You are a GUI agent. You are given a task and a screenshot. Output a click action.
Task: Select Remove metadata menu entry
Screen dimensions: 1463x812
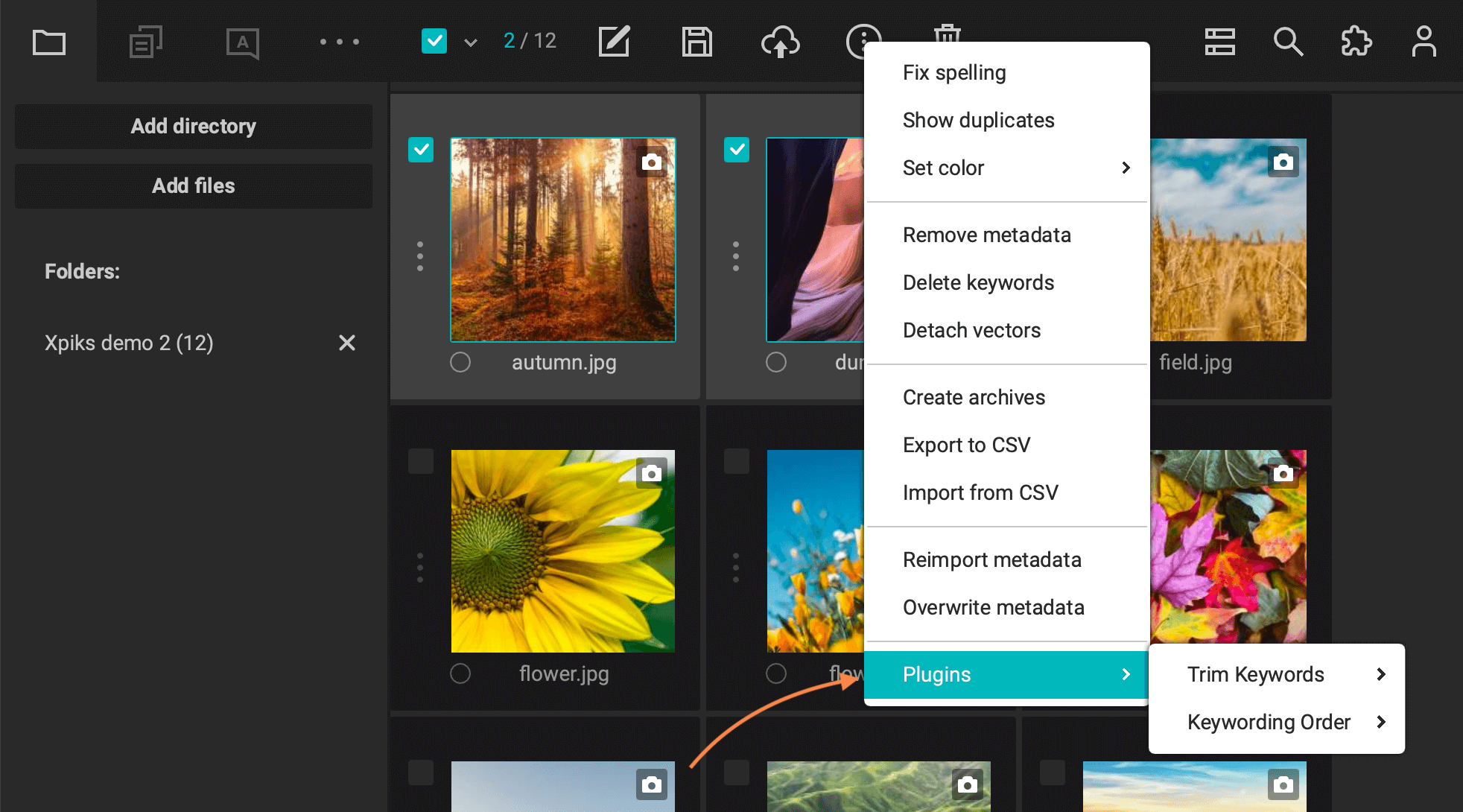pyautogui.click(x=986, y=235)
